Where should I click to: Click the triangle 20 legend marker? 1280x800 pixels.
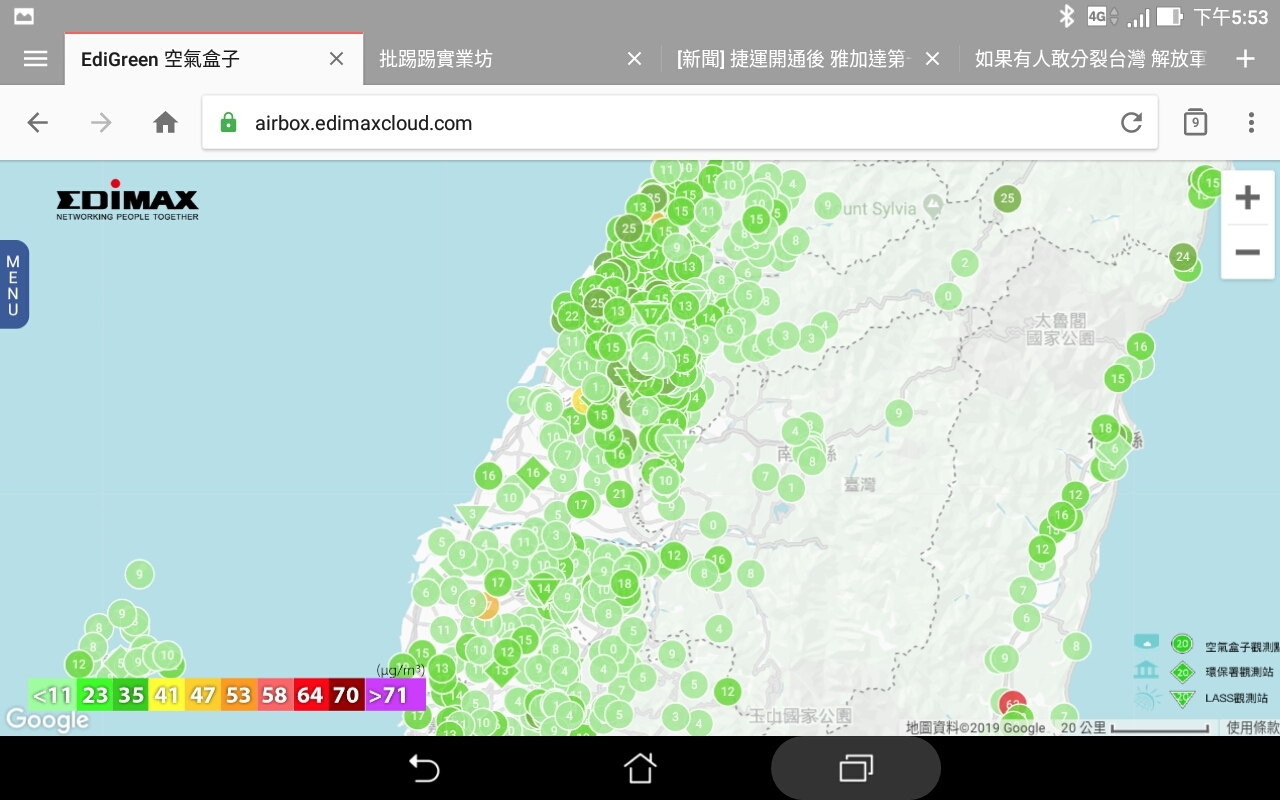[x=1182, y=698]
